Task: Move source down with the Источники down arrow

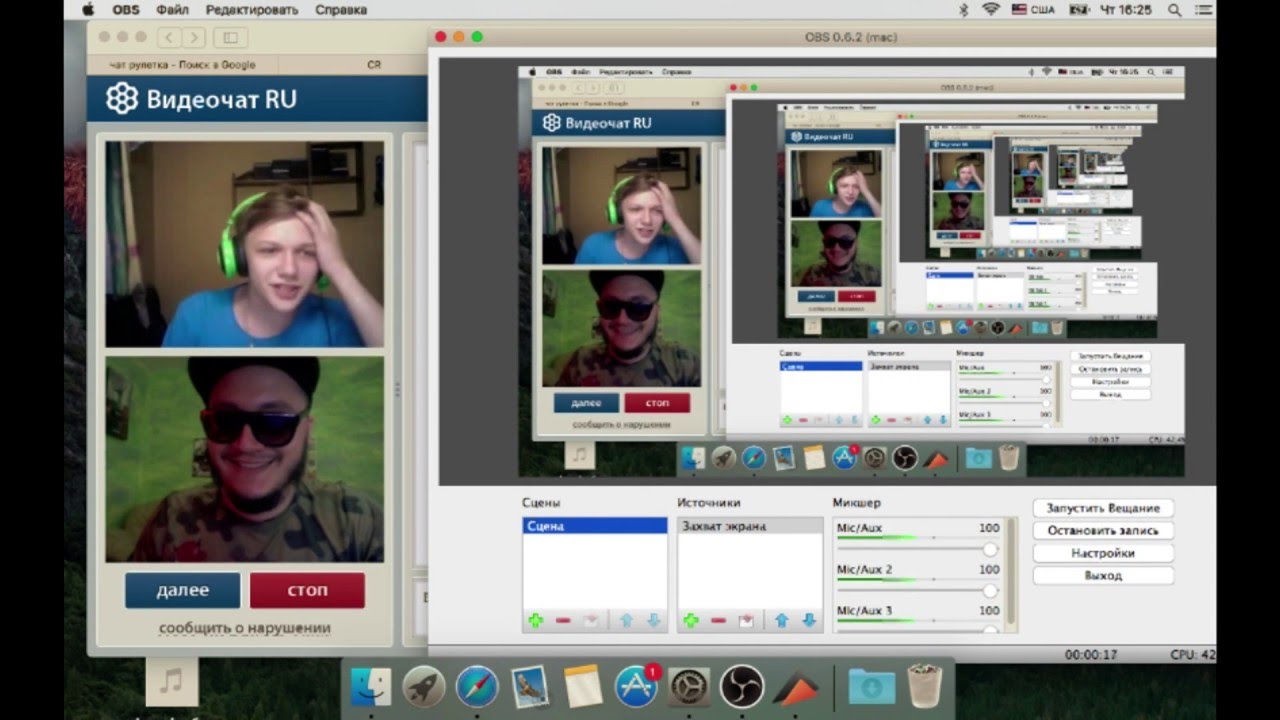Action: (809, 621)
